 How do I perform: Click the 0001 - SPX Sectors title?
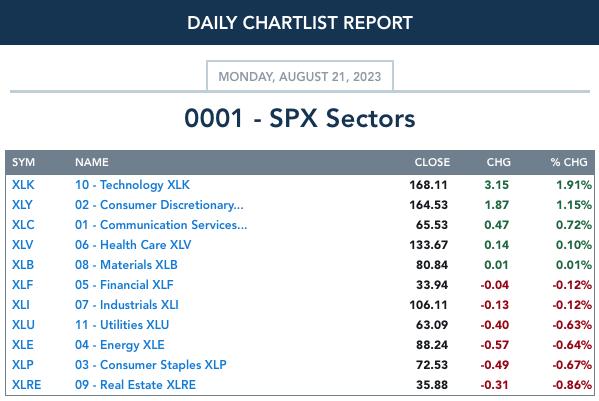click(x=300, y=118)
